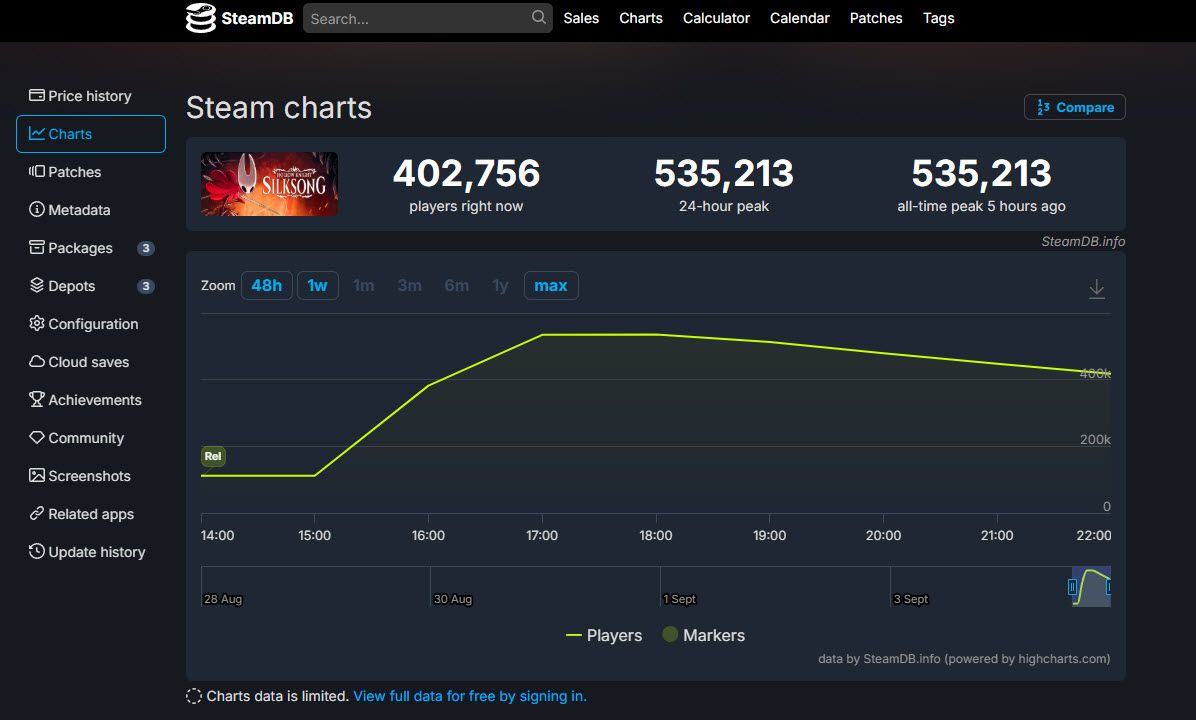Click the Charts line-graph sidebar icon
The width and height of the screenshot is (1196, 720).
[x=37, y=133]
